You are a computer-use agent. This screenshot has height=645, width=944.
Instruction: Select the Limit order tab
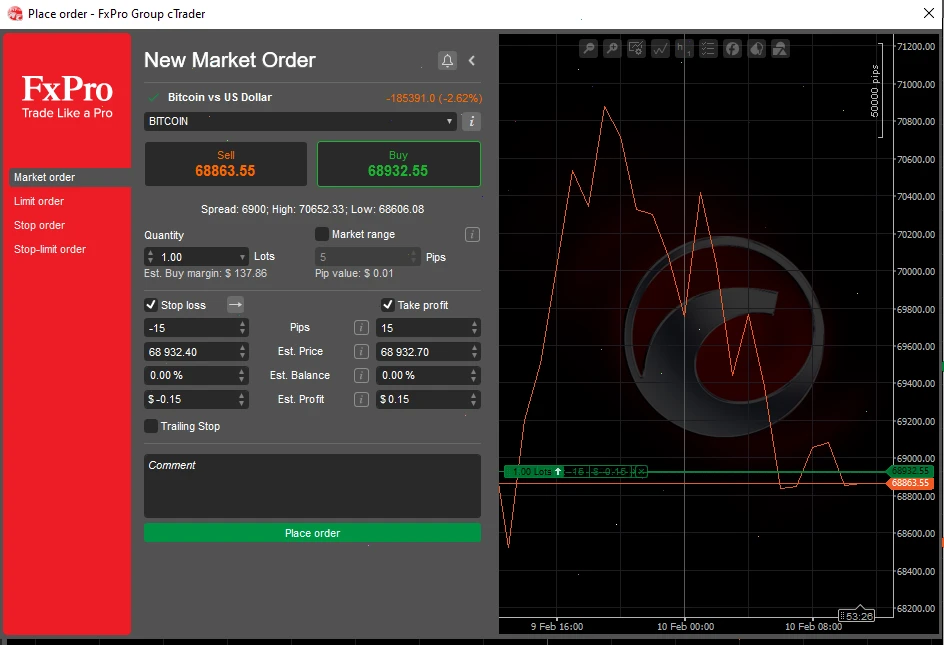click(39, 201)
